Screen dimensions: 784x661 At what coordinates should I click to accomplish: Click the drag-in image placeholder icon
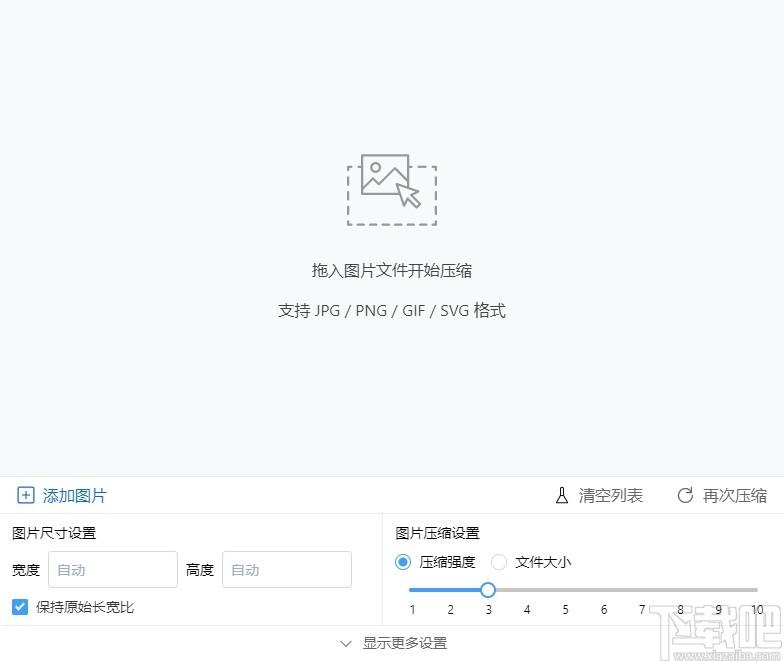coord(392,190)
